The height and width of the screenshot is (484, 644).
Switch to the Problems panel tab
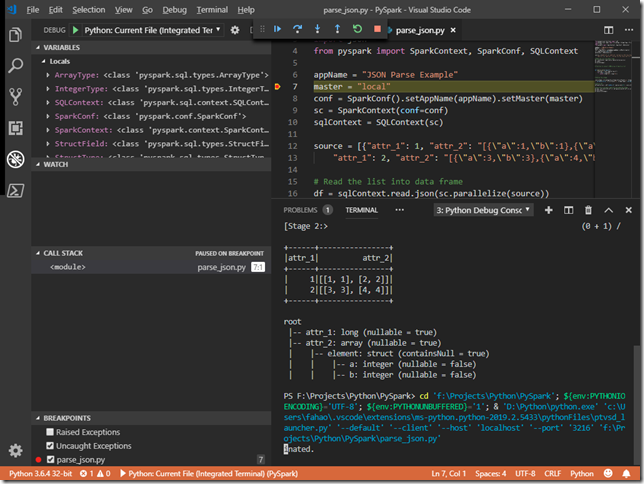(300, 210)
